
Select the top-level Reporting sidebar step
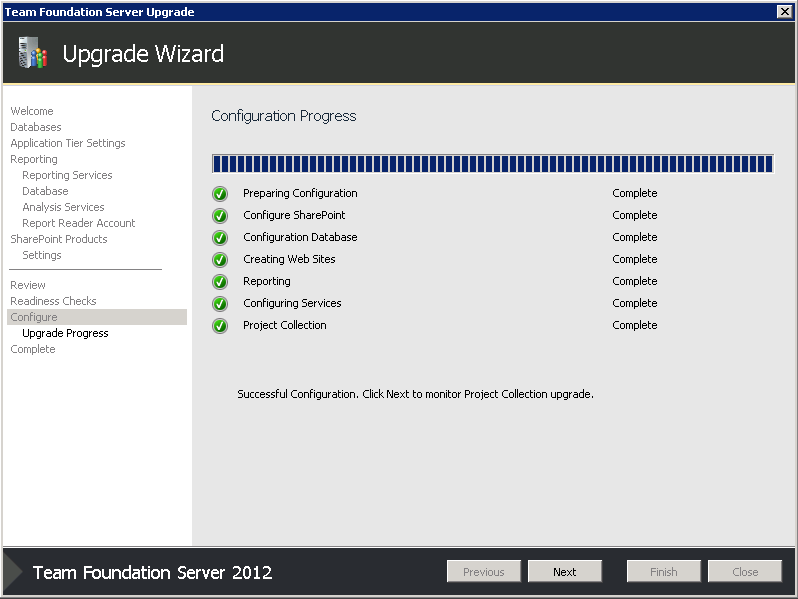[34, 159]
